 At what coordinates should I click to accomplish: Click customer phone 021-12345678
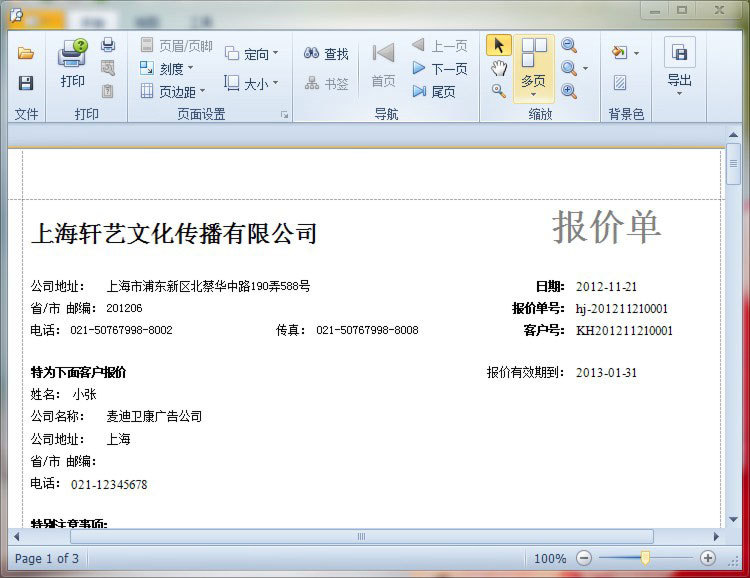pos(109,485)
